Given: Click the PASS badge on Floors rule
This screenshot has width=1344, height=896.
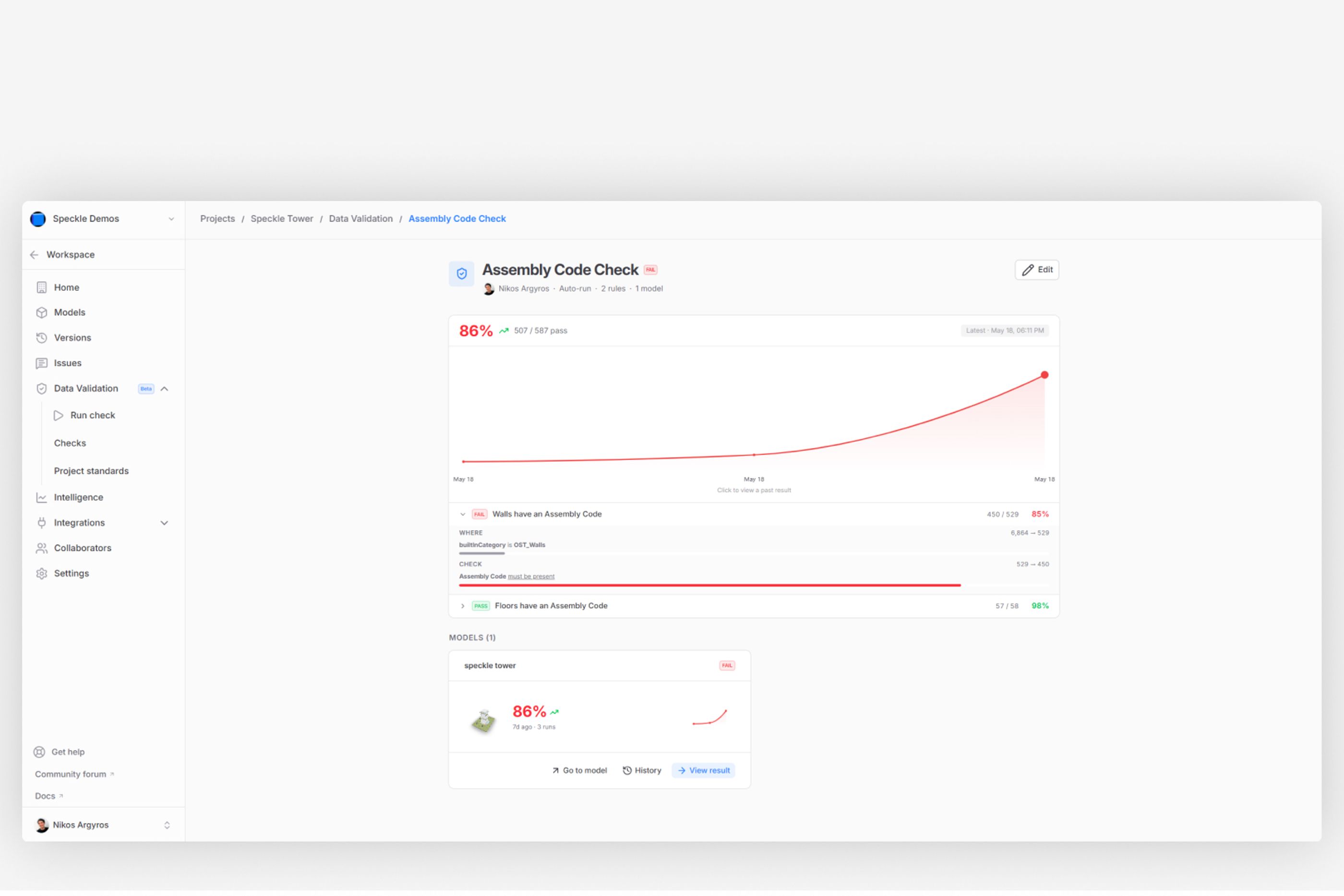Looking at the screenshot, I should click(x=480, y=606).
